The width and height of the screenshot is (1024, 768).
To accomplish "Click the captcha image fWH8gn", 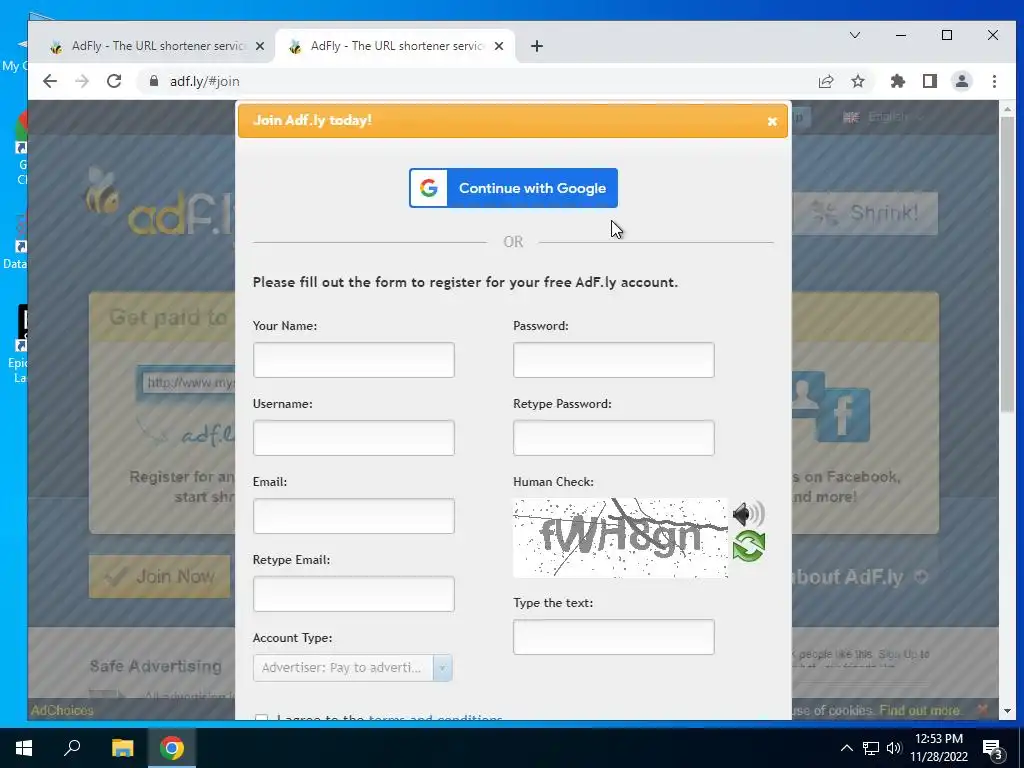I will (x=620, y=538).
